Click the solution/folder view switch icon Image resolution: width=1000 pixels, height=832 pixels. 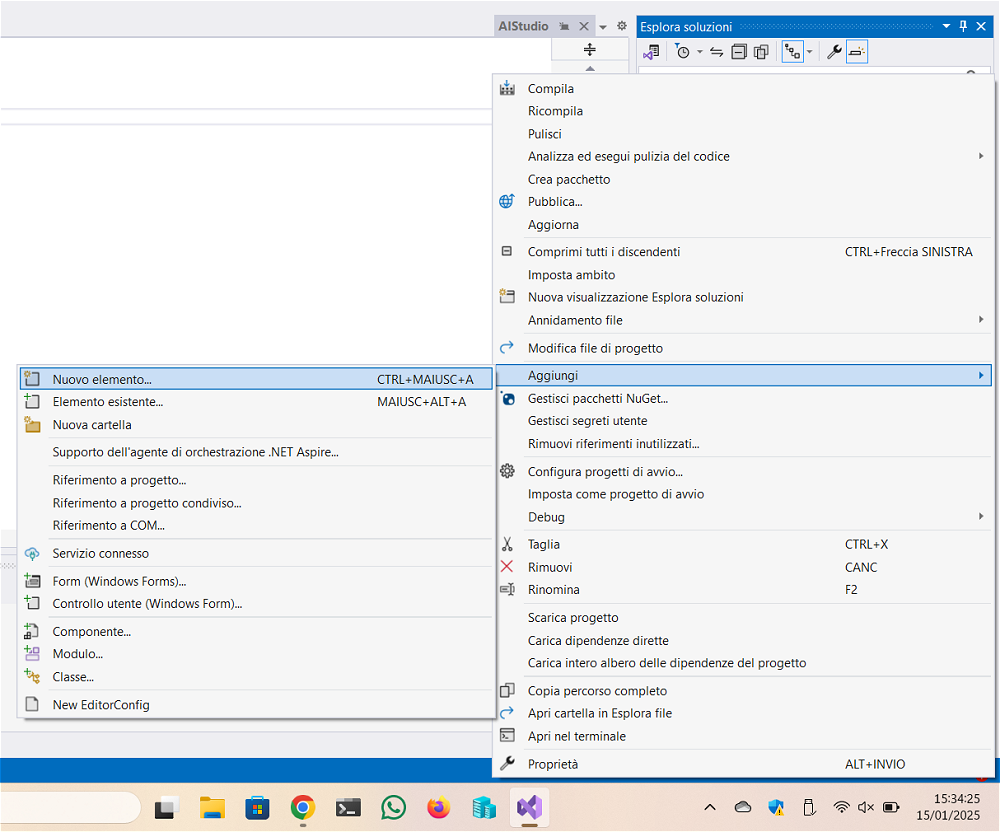tap(652, 52)
